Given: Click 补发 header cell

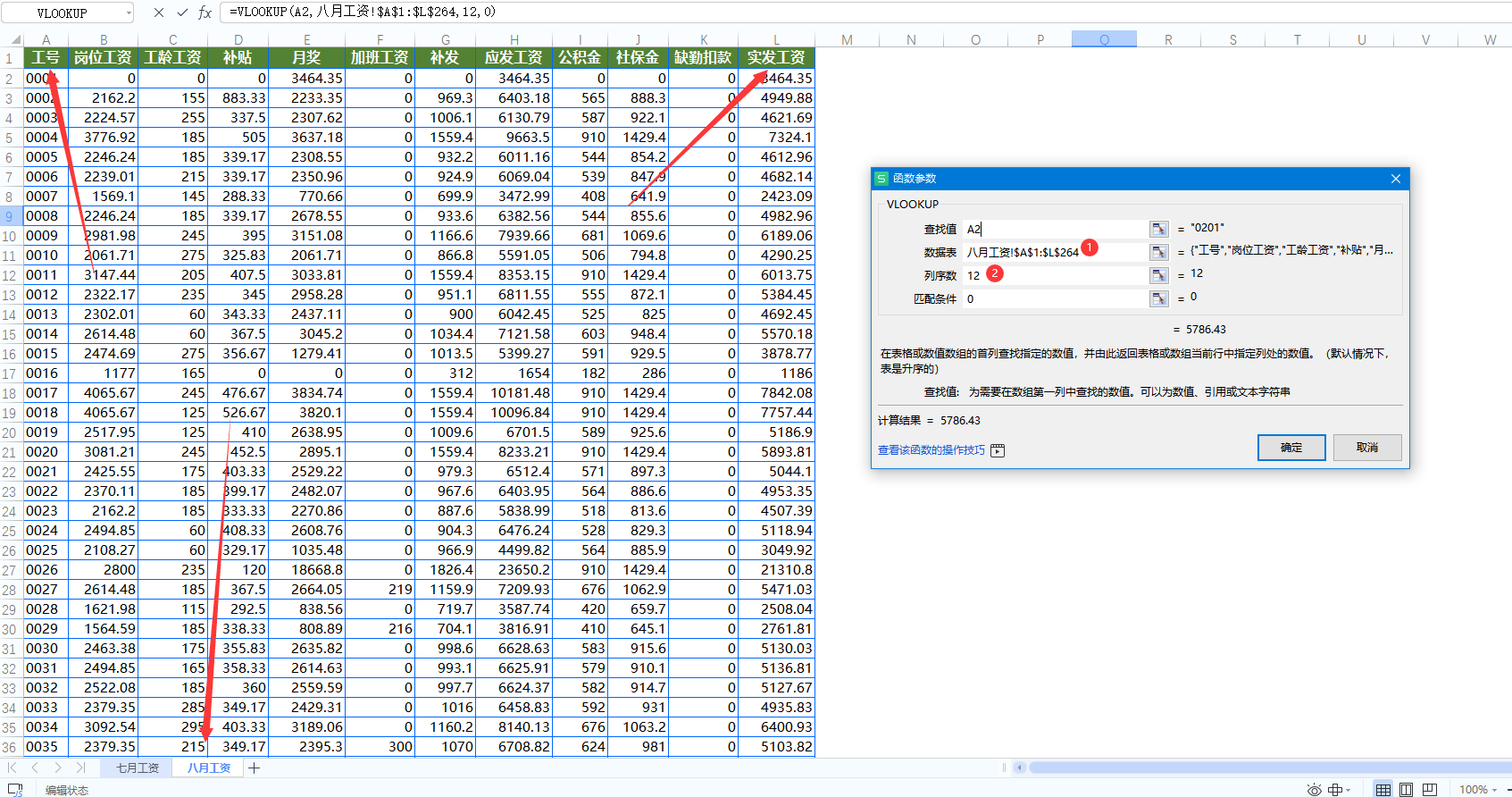Looking at the screenshot, I should point(445,57).
